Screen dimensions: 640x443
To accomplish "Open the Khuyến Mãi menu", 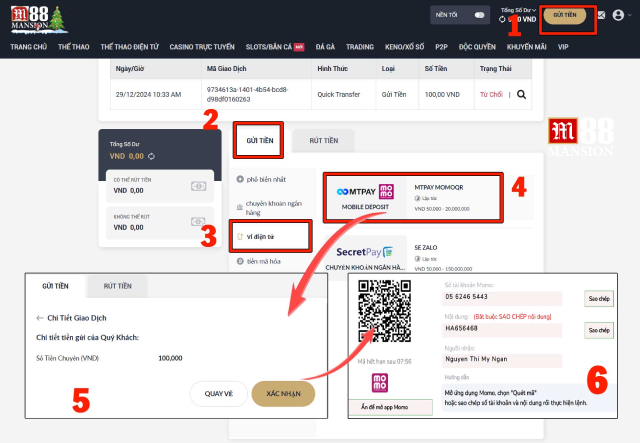I will pyautogui.click(x=527, y=47).
